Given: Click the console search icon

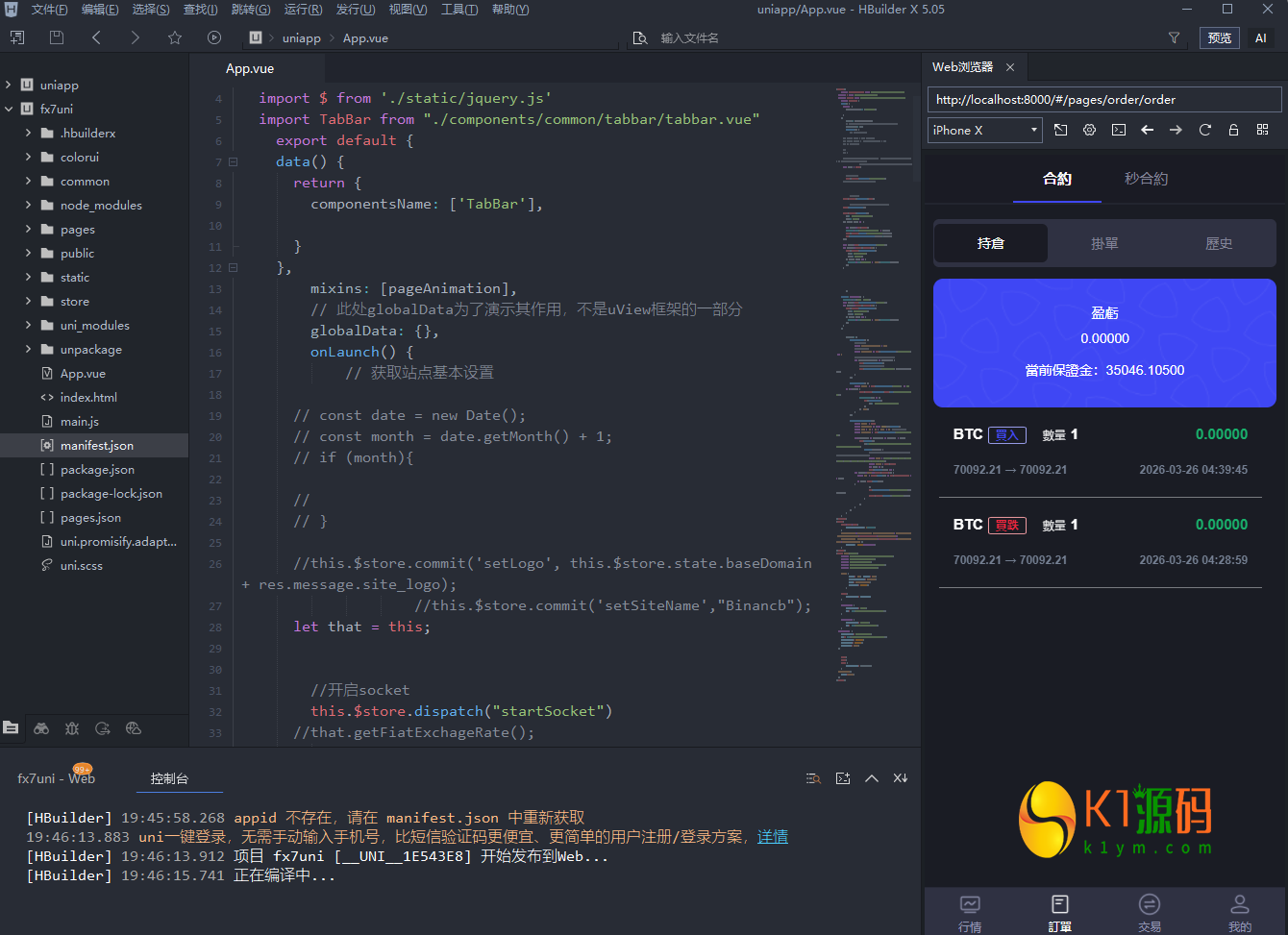Looking at the screenshot, I should click(x=813, y=778).
